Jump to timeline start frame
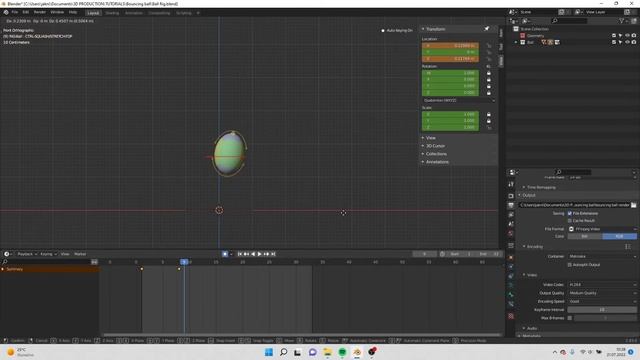The image size is (640, 360). [240, 254]
